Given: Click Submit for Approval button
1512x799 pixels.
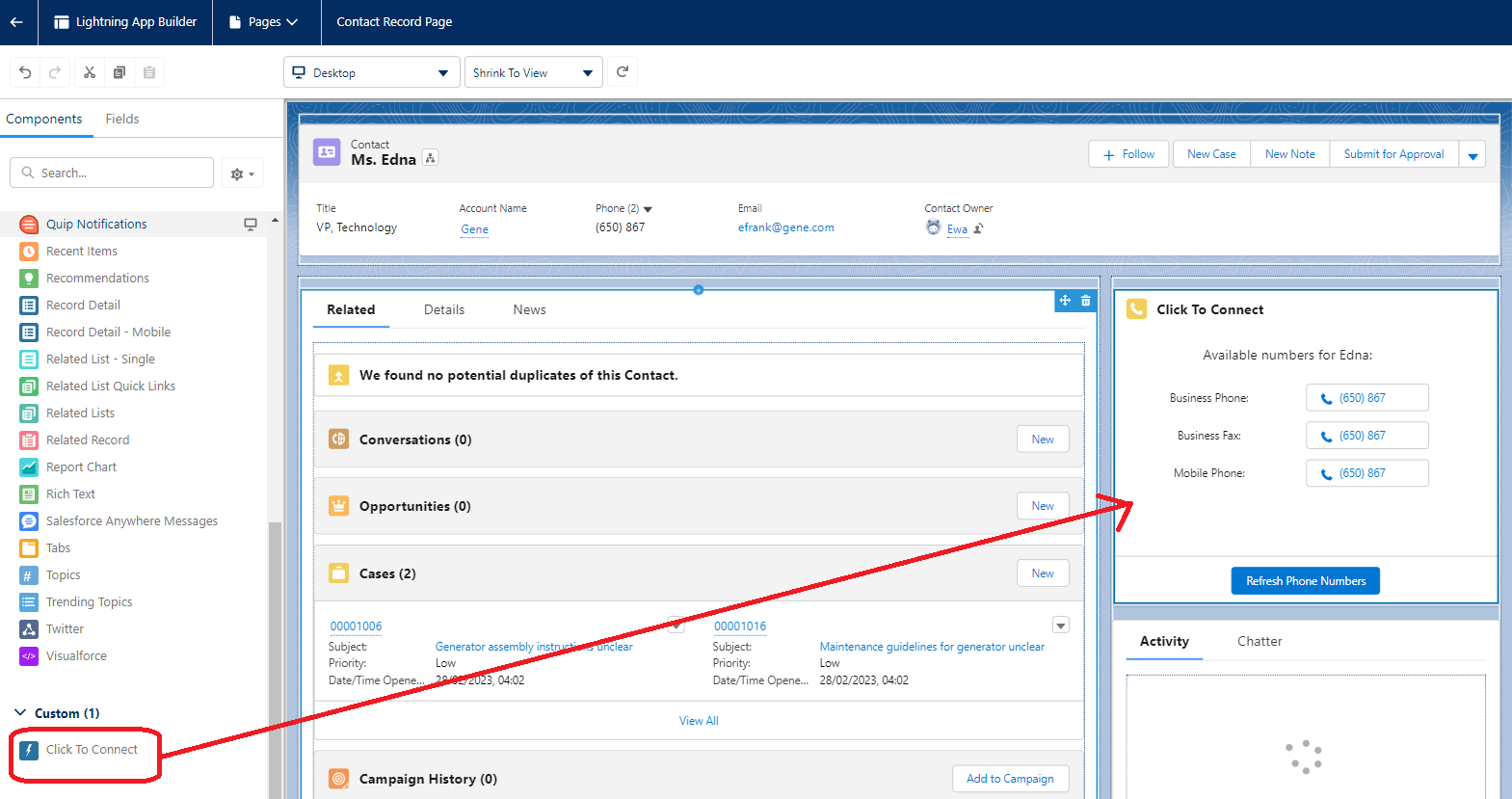Looking at the screenshot, I should 1393,154.
